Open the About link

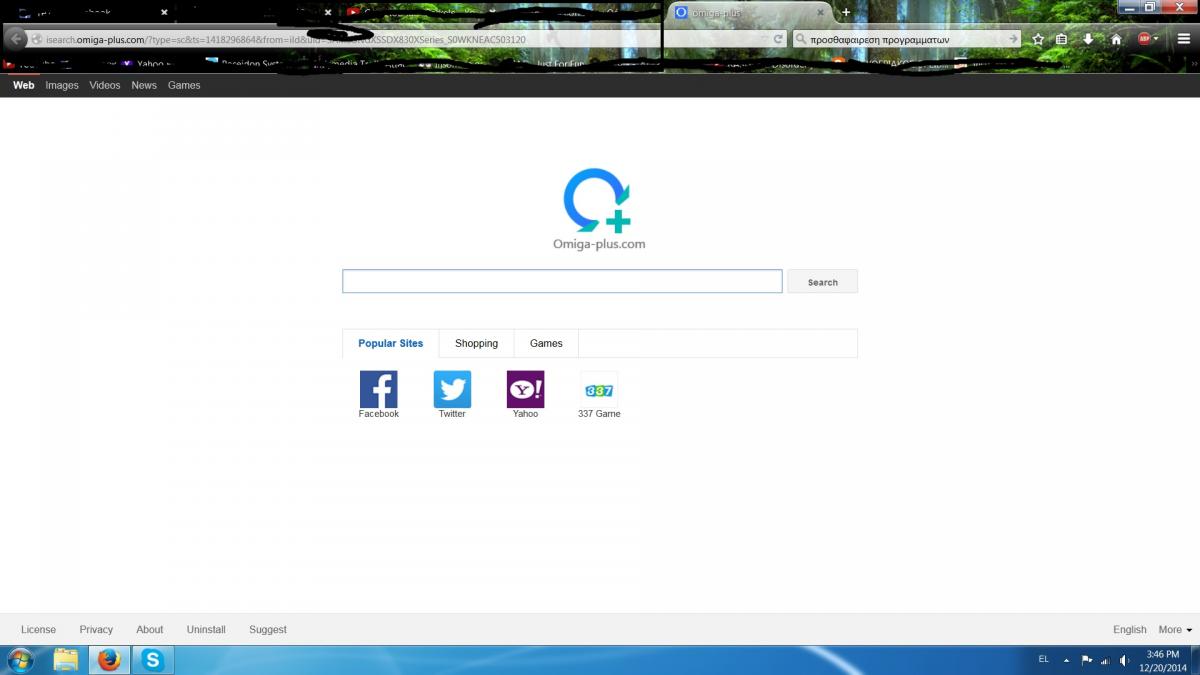point(150,629)
